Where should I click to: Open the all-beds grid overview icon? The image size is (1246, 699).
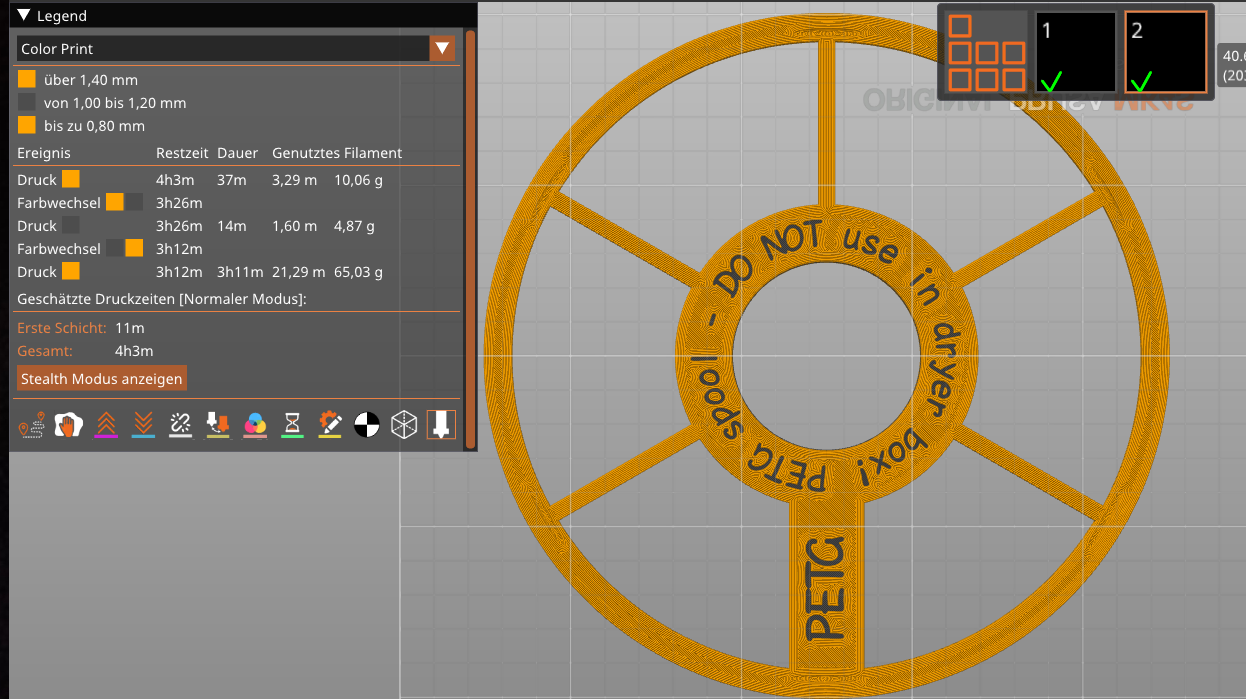pos(986,52)
